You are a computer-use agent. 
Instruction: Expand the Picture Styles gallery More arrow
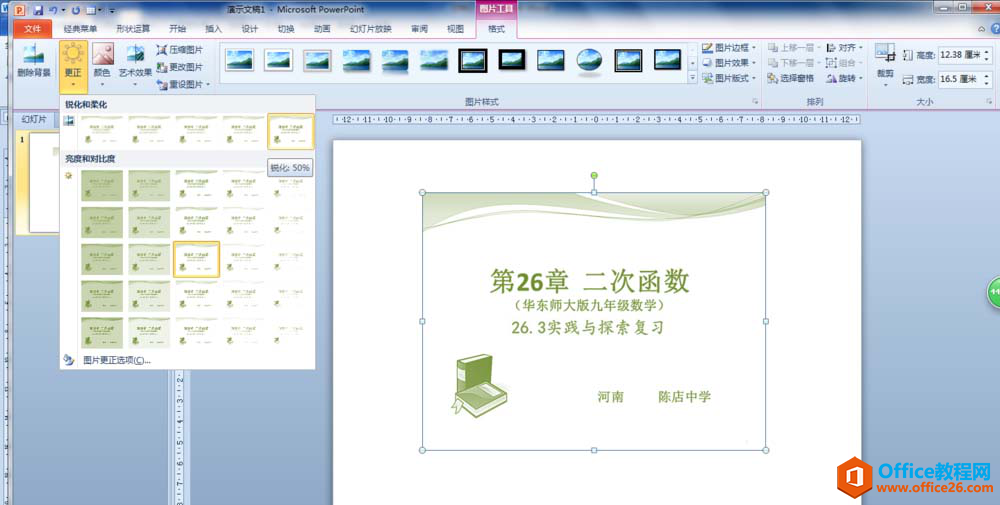[693, 78]
